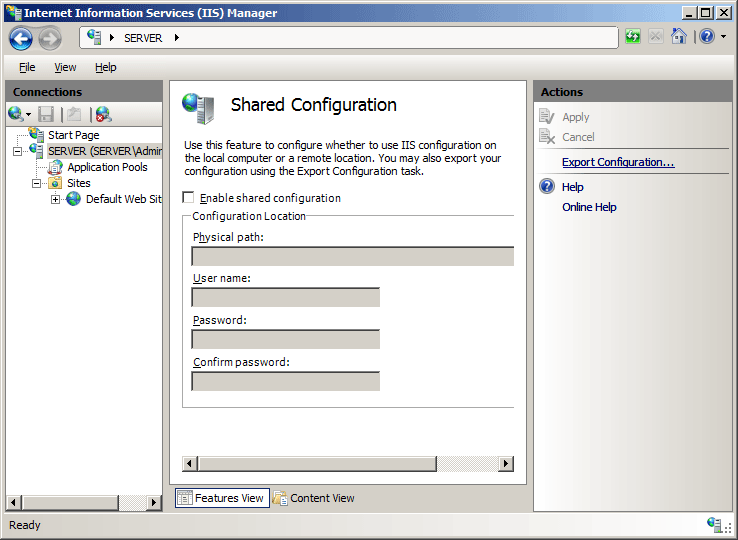Go to Home via house icon

[x=678, y=36]
